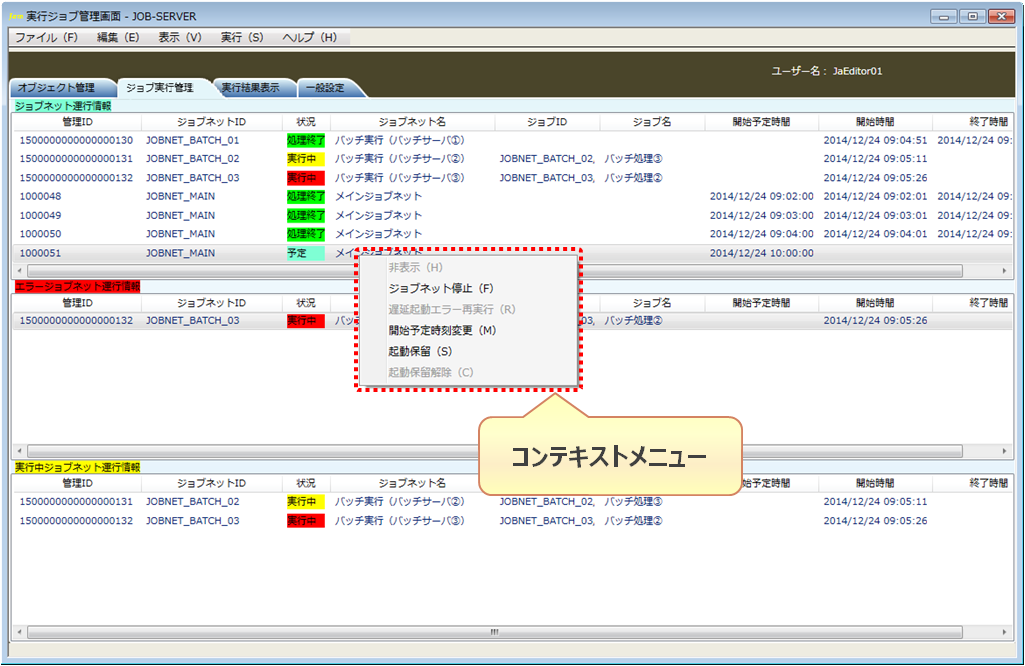This screenshot has height=666, width=1025.
Task: Click the app icon in title bar
Action: pos(16,16)
